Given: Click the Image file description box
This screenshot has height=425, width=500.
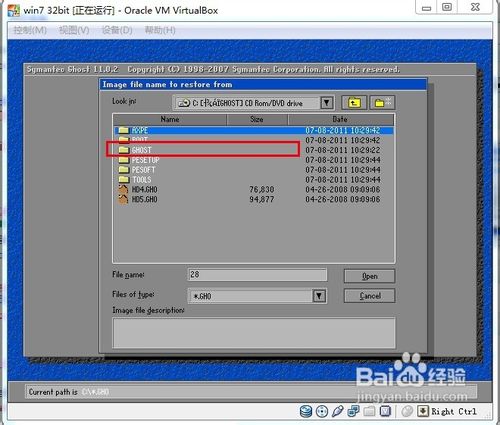Looking at the screenshot, I should coord(254,333).
